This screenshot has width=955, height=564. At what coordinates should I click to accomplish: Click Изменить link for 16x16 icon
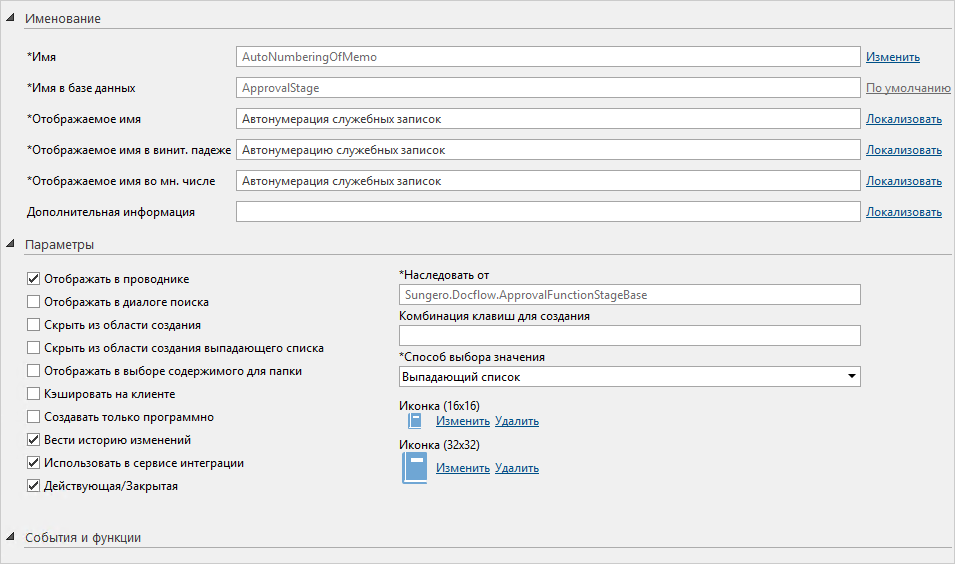coord(462,421)
